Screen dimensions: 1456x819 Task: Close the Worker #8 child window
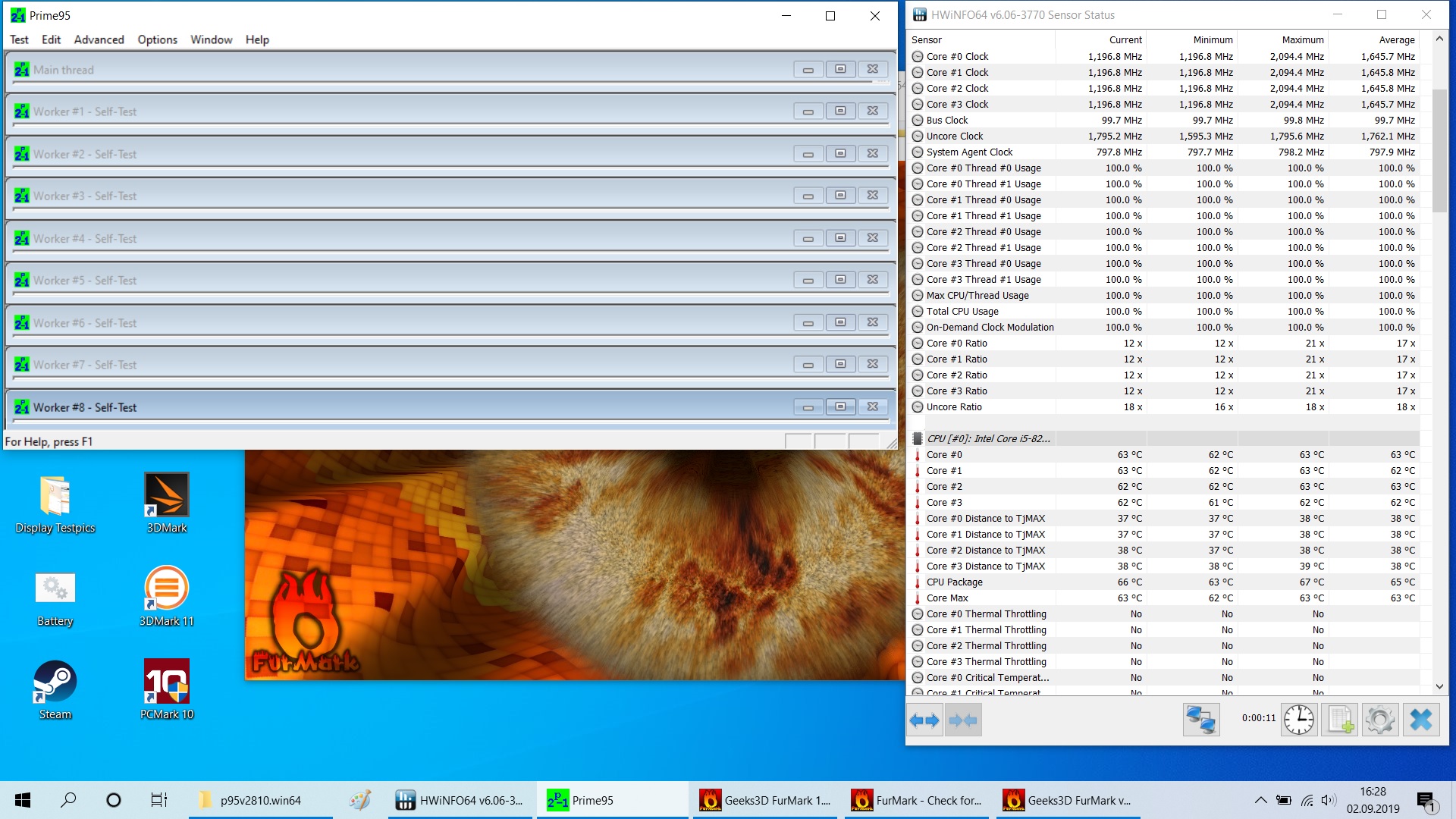873,406
